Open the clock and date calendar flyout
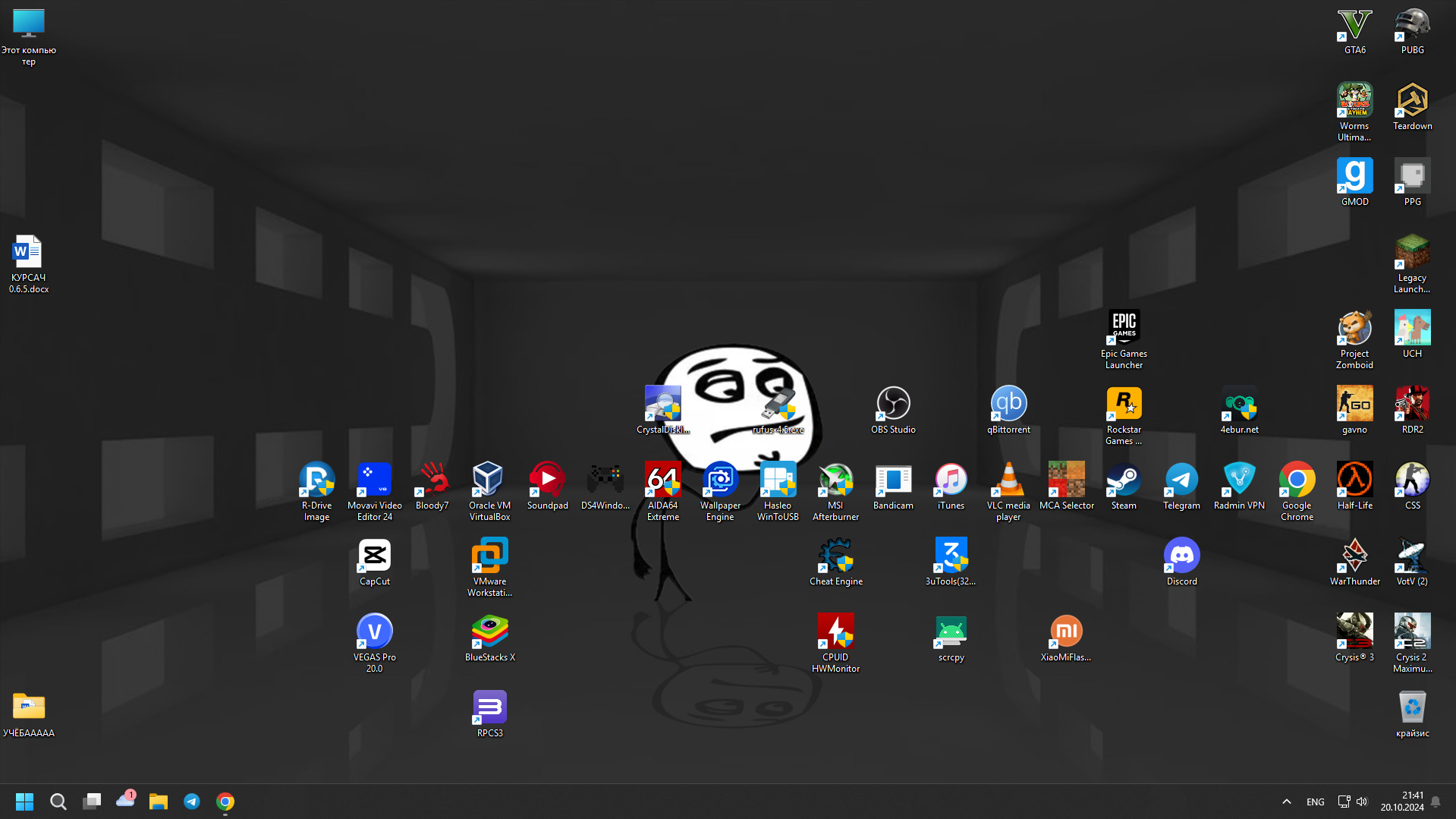This screenshot has width=1456, height=819. pos(1401,802)
